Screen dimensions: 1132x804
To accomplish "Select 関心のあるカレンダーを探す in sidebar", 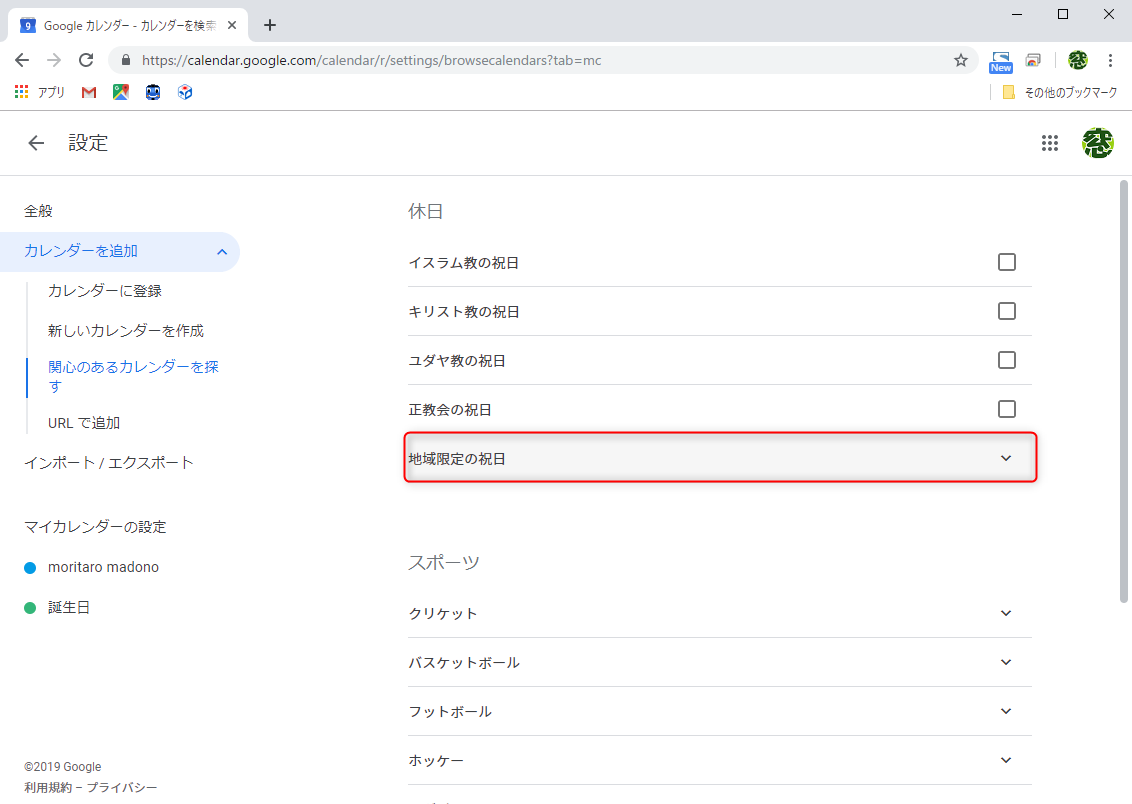I will pyautogui.click(x=134, y=376).
